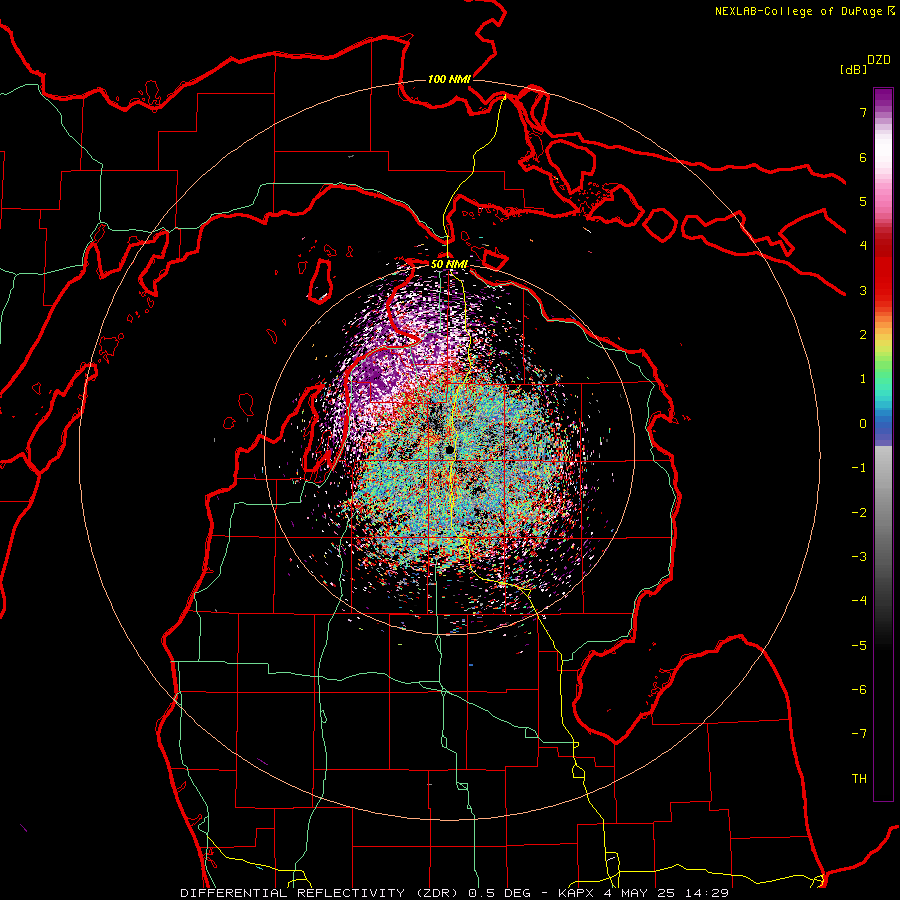The height and width of the screenshot is (900, 900).
Task: Click the -6 value on the color scale
Action: coord(859,690)
